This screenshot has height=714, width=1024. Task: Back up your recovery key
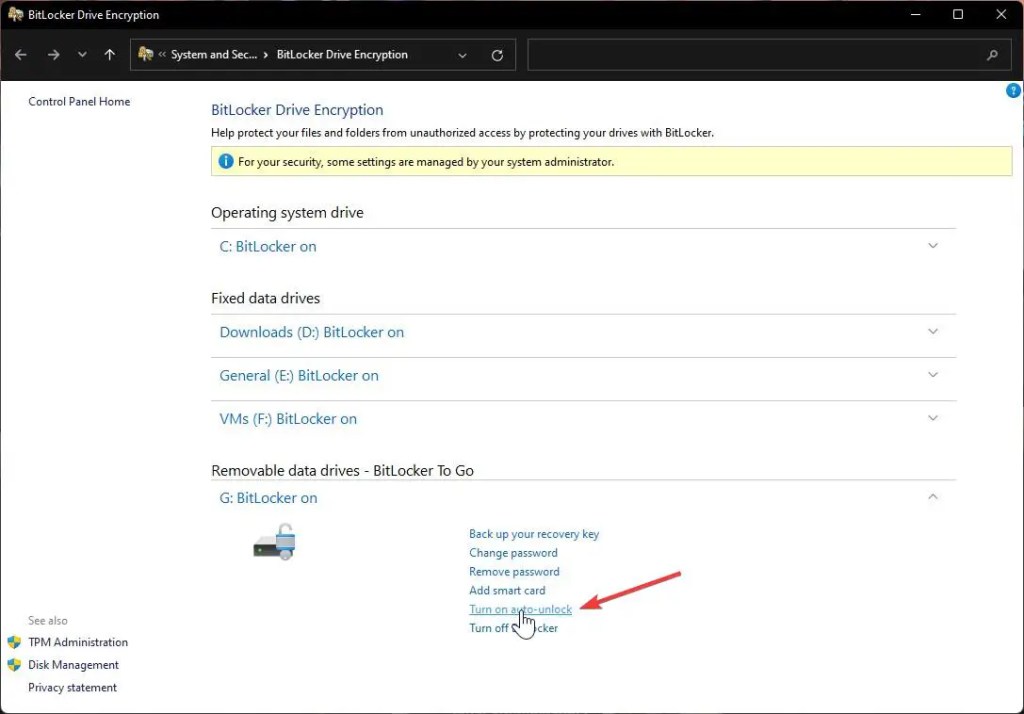[534, 534]
